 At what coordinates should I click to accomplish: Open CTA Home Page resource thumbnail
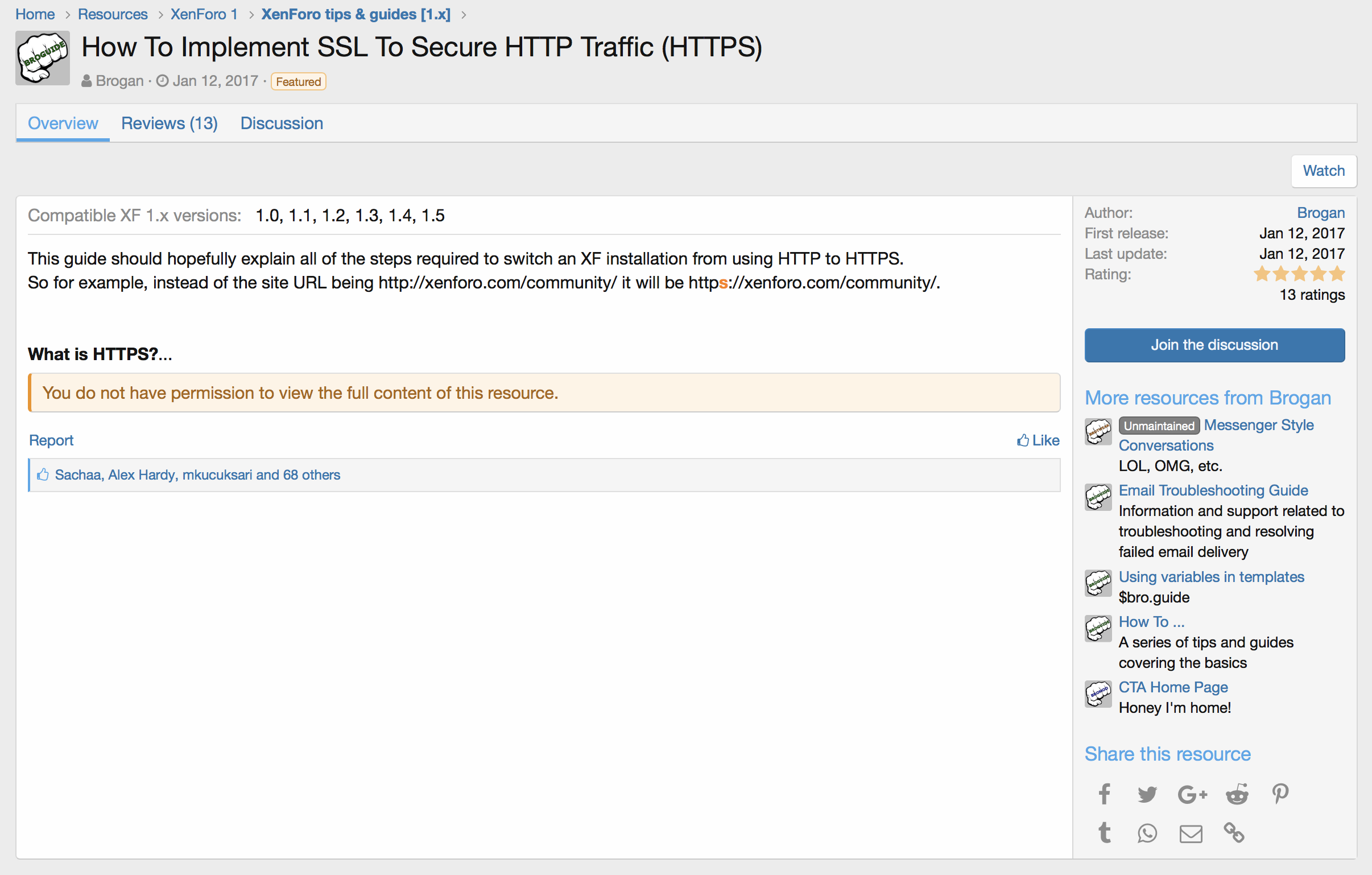[x=1098, y=694]
